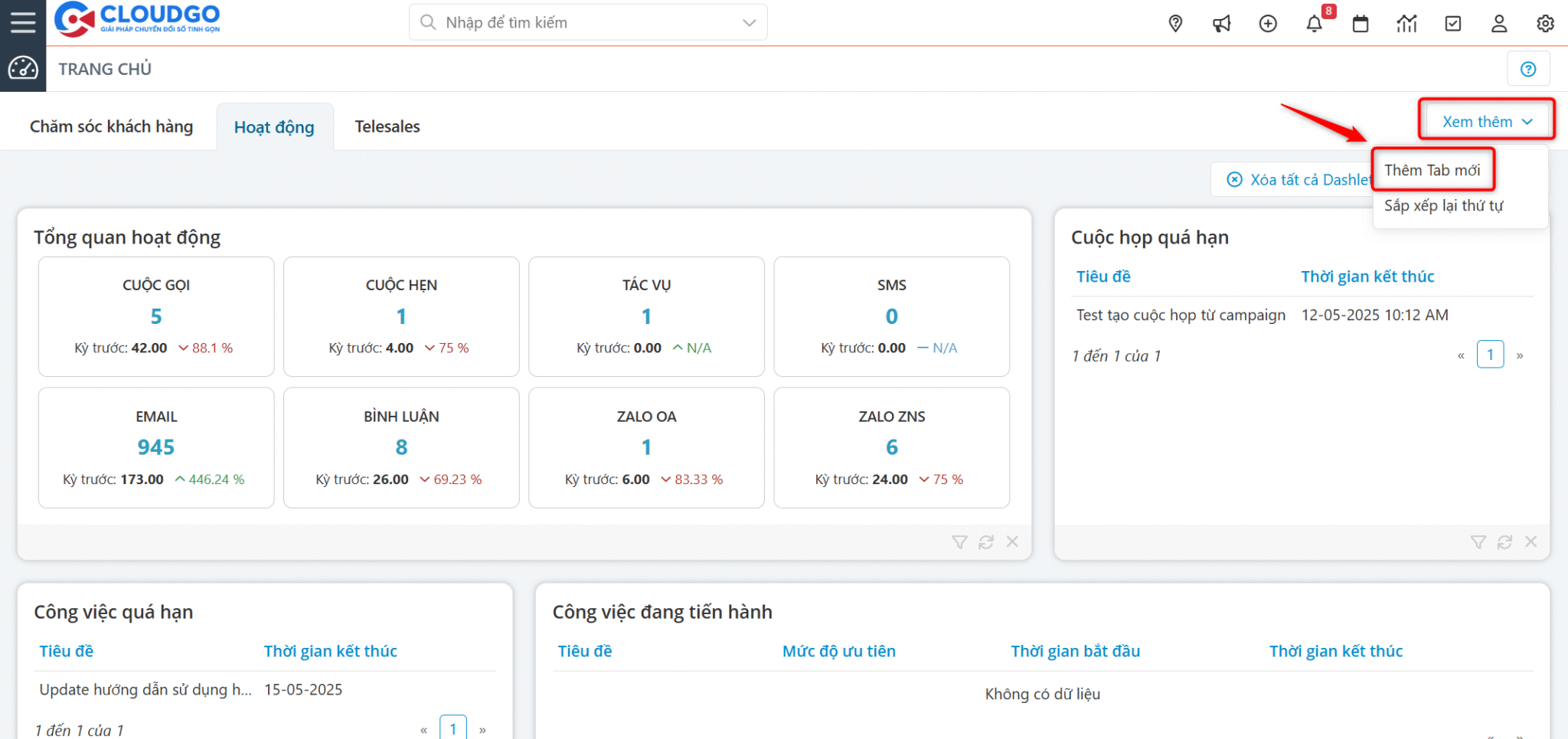Filter the Tổng quan hoạt động dashlet

(x=959, y=542)
